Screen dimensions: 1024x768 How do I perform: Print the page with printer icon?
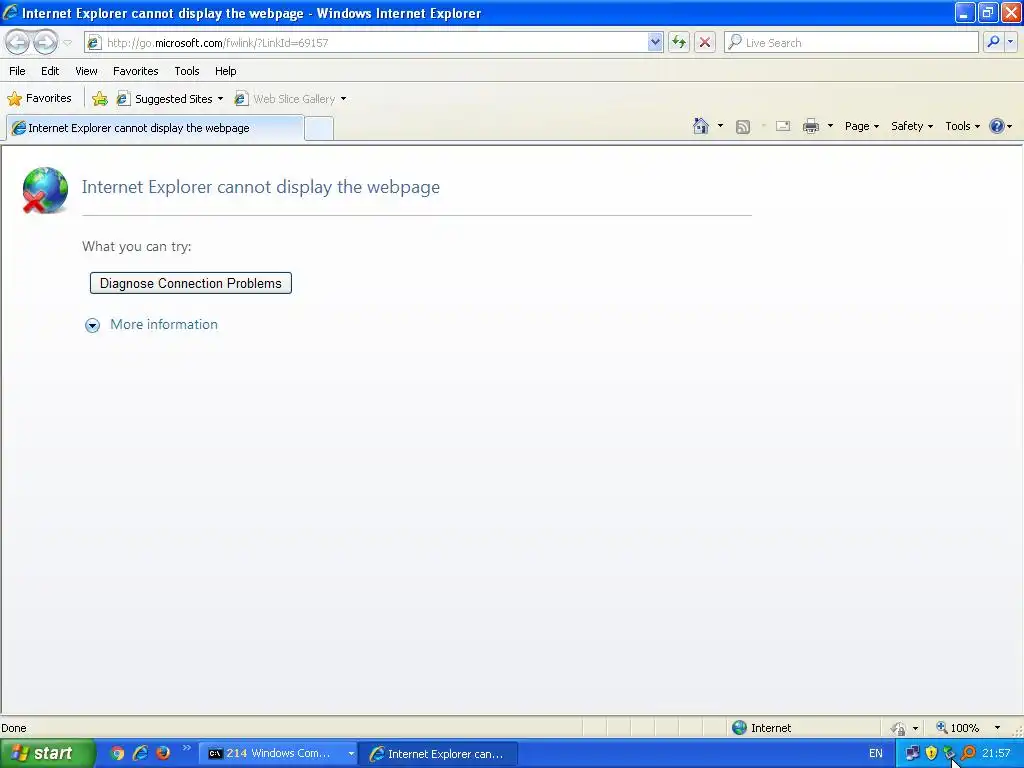click(x=810, y=126)
